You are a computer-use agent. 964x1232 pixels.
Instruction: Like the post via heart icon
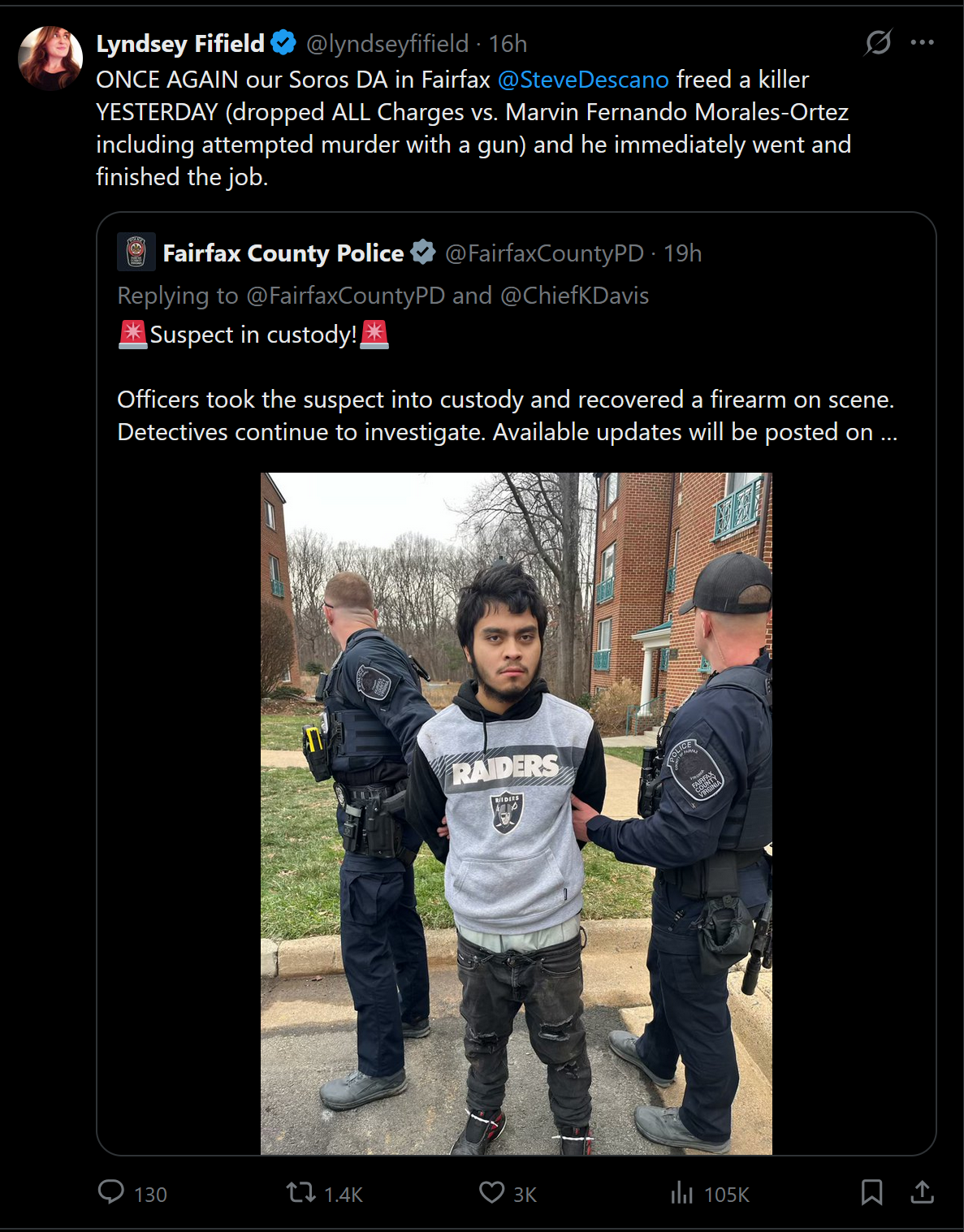tap(491, 1192)
